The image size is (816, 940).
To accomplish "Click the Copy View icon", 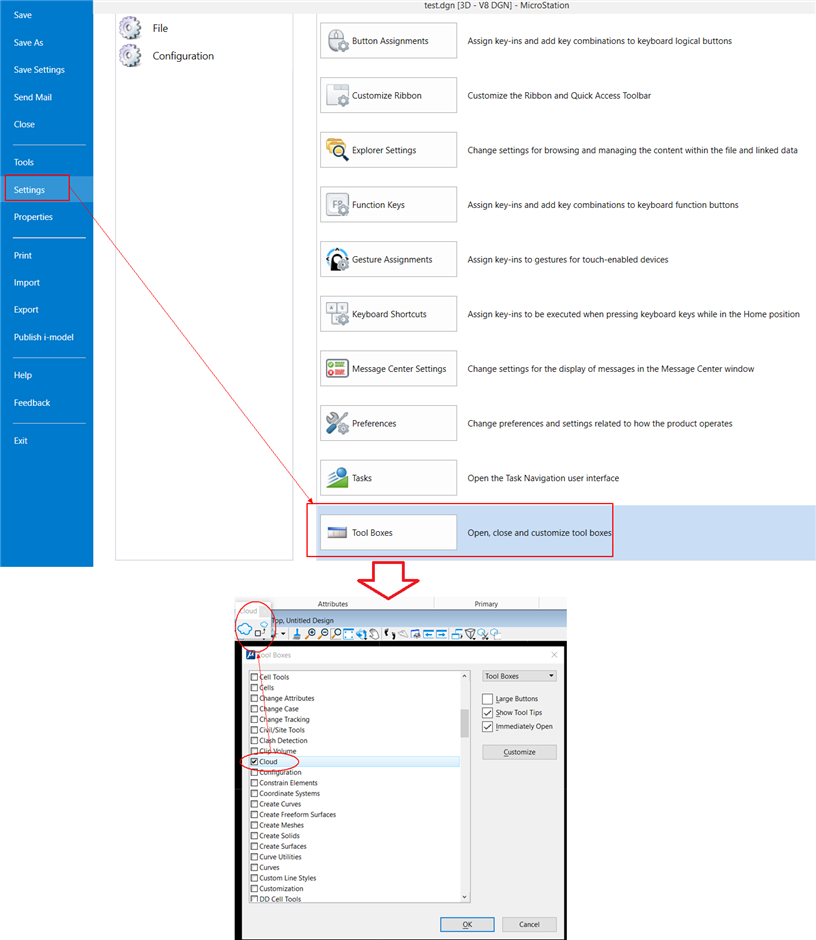I will tap(456, 634).
